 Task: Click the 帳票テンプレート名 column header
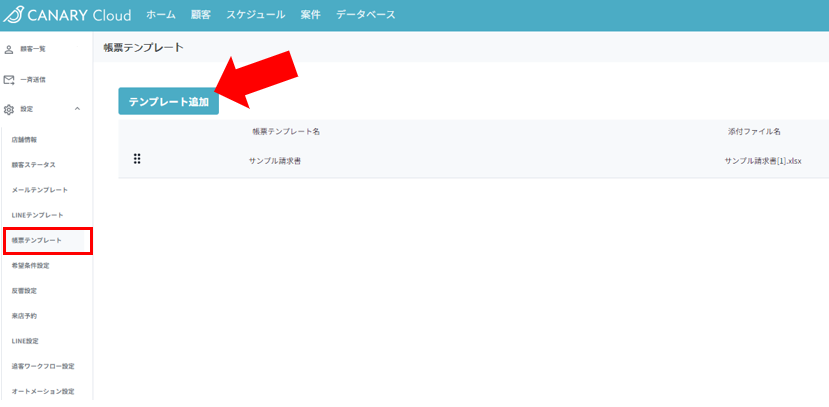286,132
